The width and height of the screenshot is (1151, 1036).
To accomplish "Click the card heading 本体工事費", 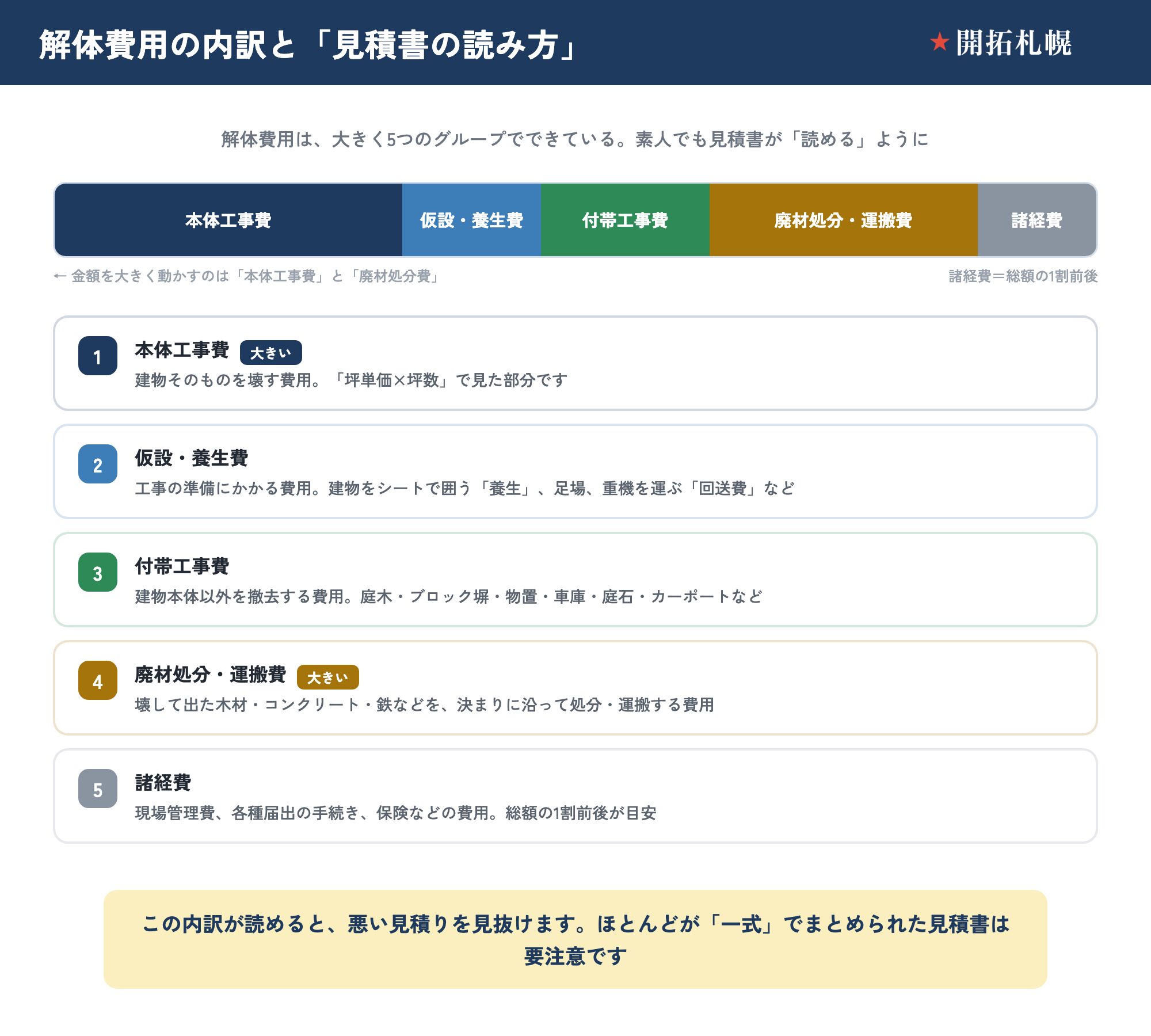I will 182,350.
